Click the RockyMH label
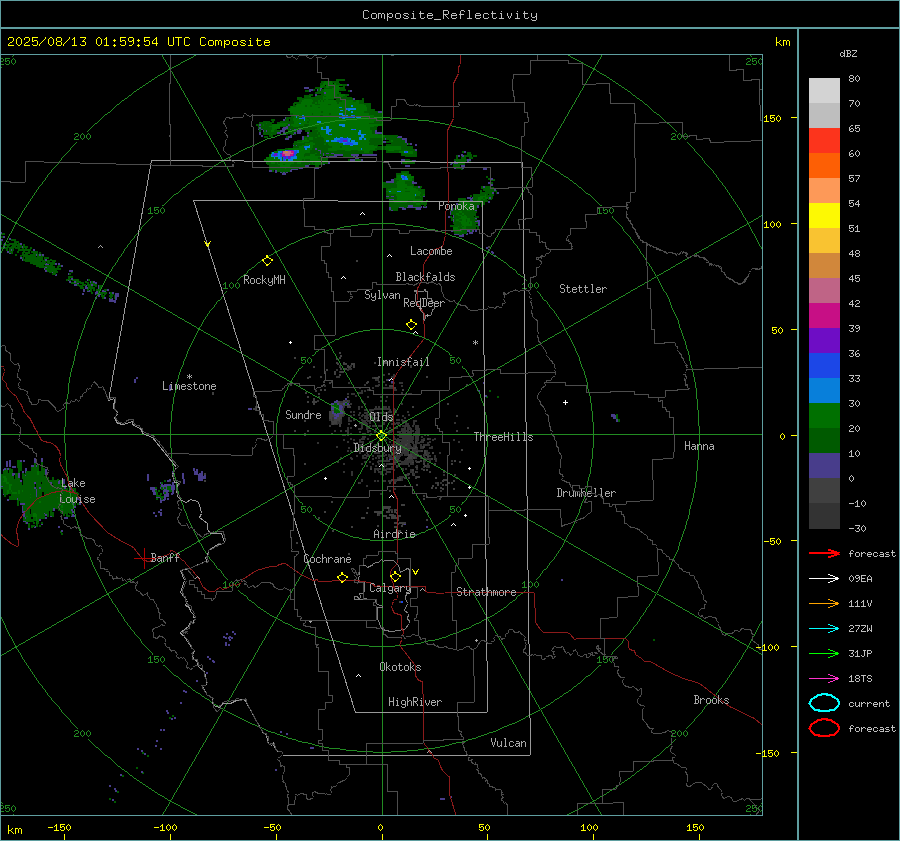 [x=264, y=280]
